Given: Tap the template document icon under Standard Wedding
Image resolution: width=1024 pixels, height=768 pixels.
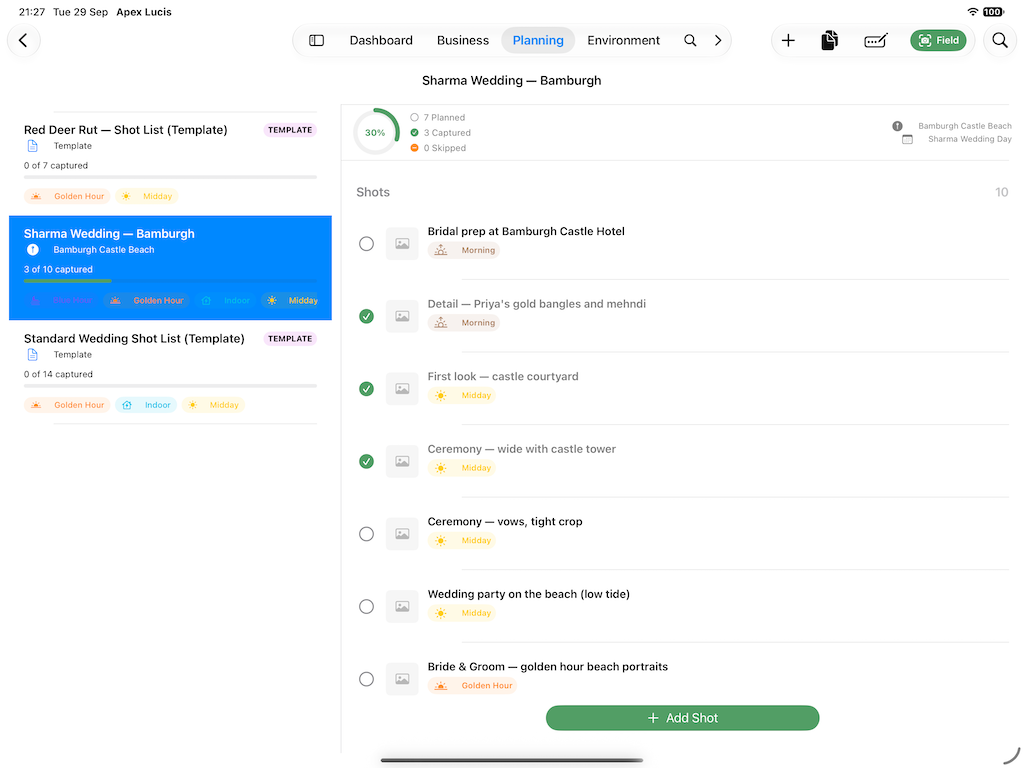Looking at the screenshot, I should coord(33,355).
